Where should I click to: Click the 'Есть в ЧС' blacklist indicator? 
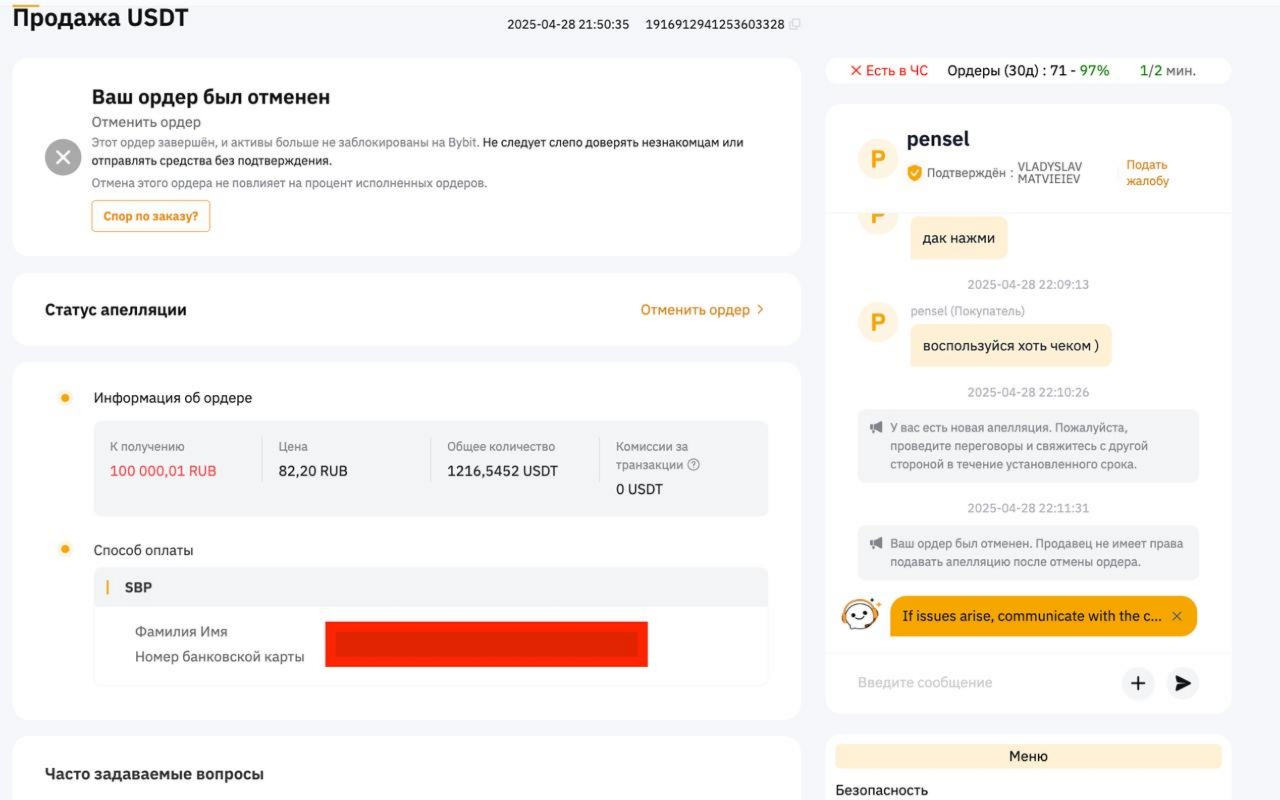[888, 71]
